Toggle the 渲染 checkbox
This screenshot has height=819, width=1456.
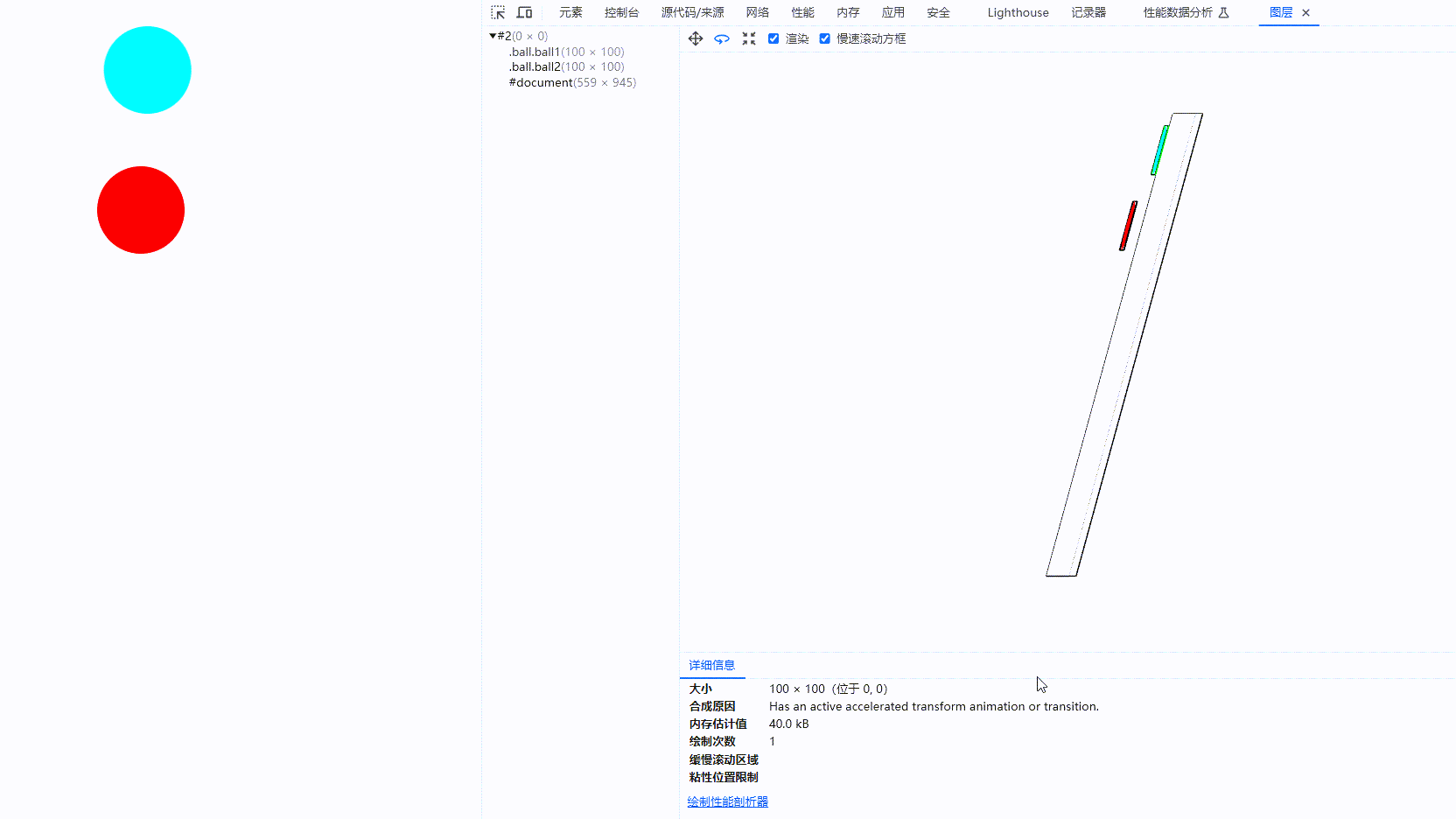click(773, 38)
